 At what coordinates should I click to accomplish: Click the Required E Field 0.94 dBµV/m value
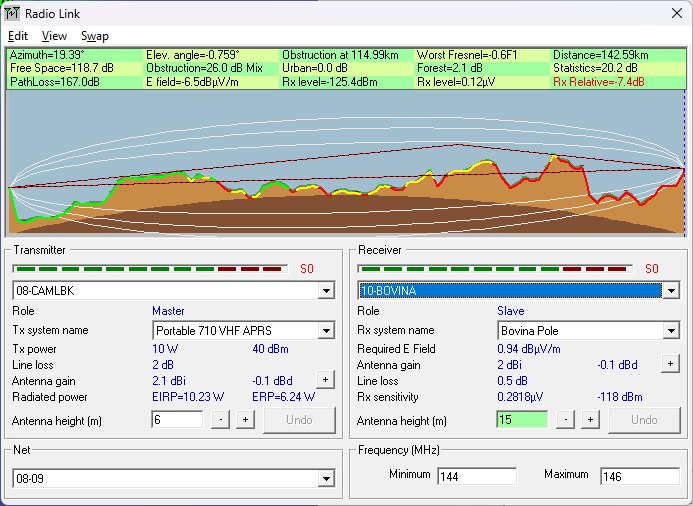[x=529, y=349]
